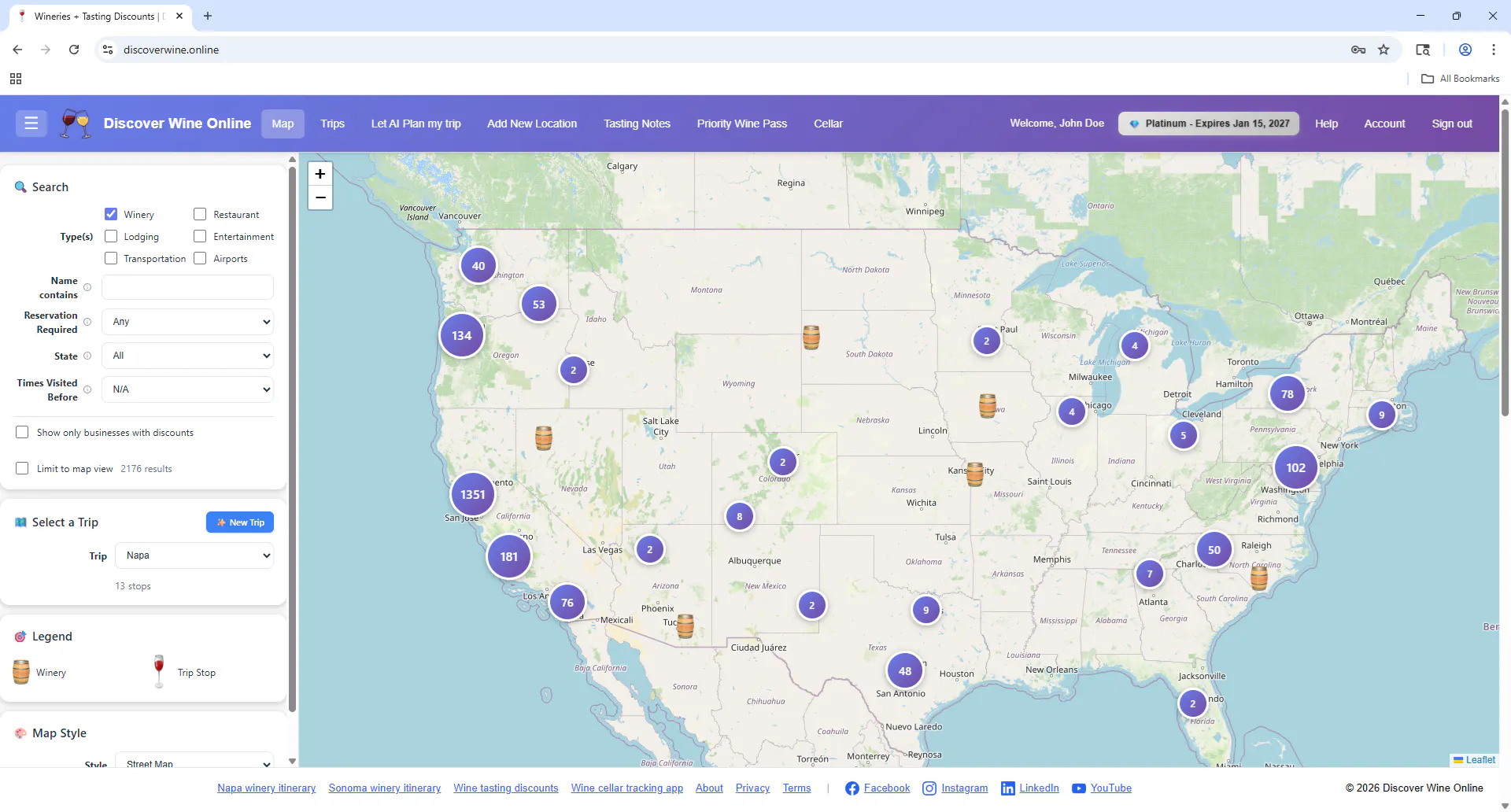Zoom out on the map
This screenshot has width=1511, height=812.
pyautogui.click(x=320, y=197)
